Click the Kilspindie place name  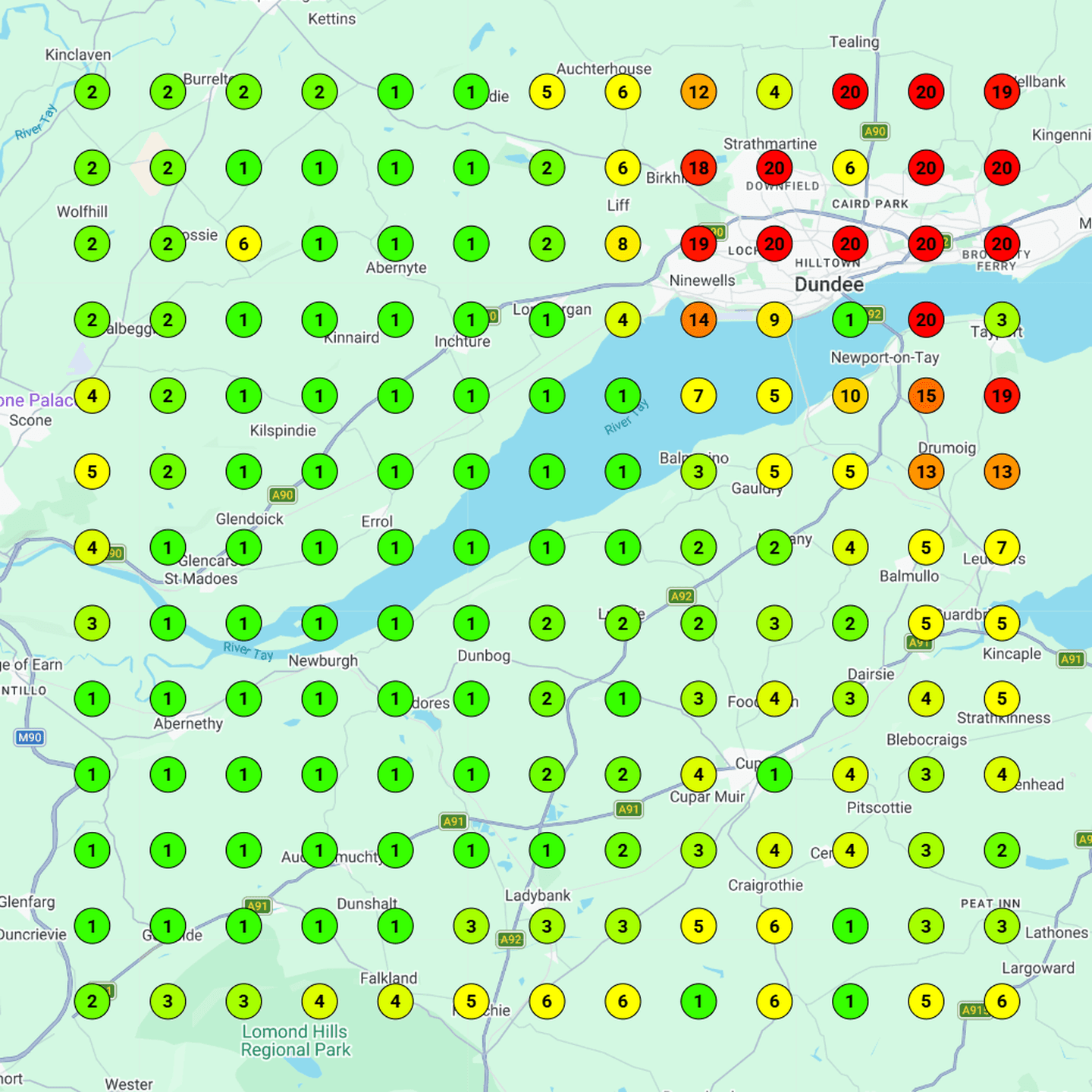pyautogui.click(x=283, y=431)
